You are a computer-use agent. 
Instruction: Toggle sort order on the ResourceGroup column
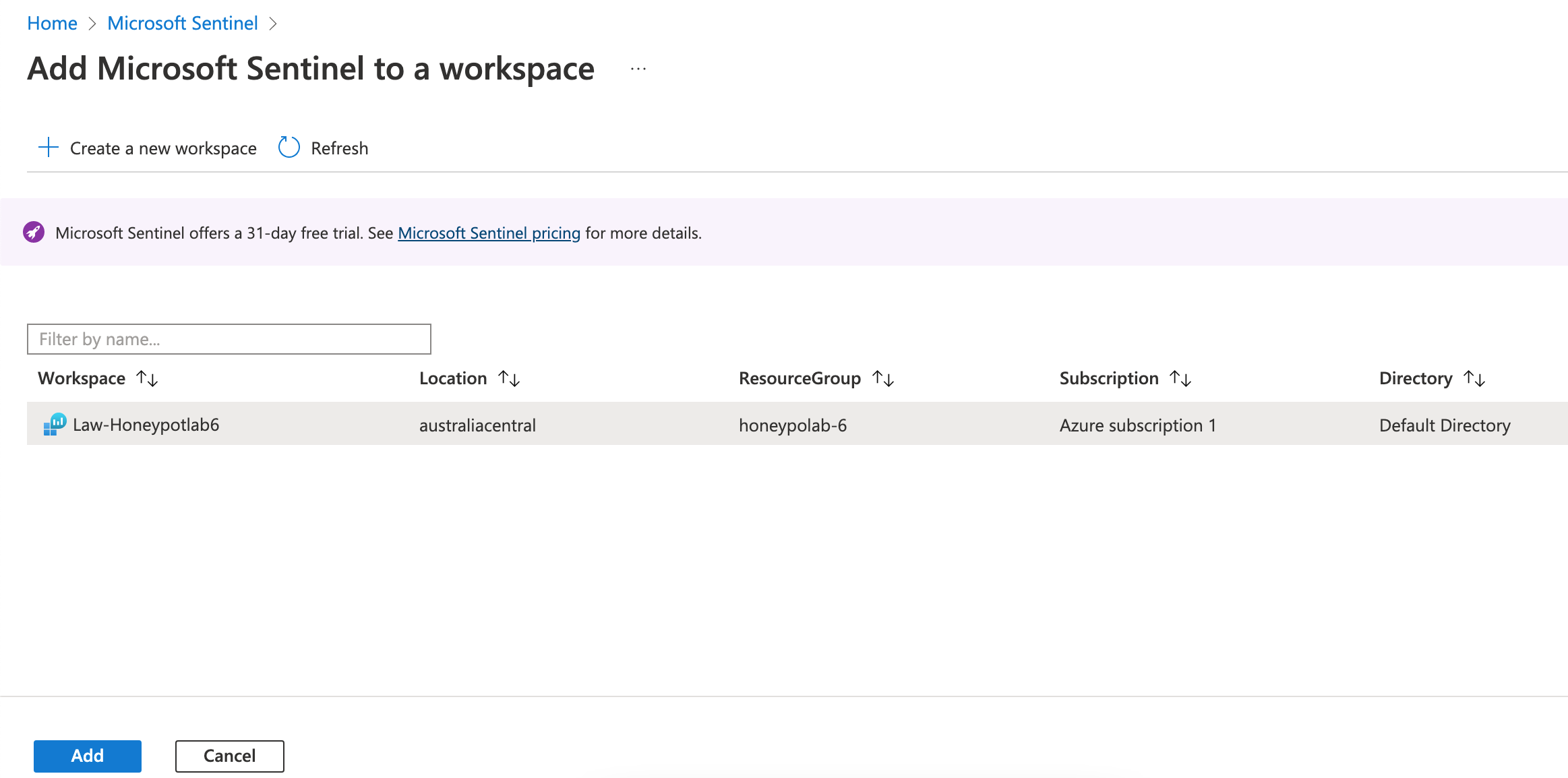click(x=883, y=378)
